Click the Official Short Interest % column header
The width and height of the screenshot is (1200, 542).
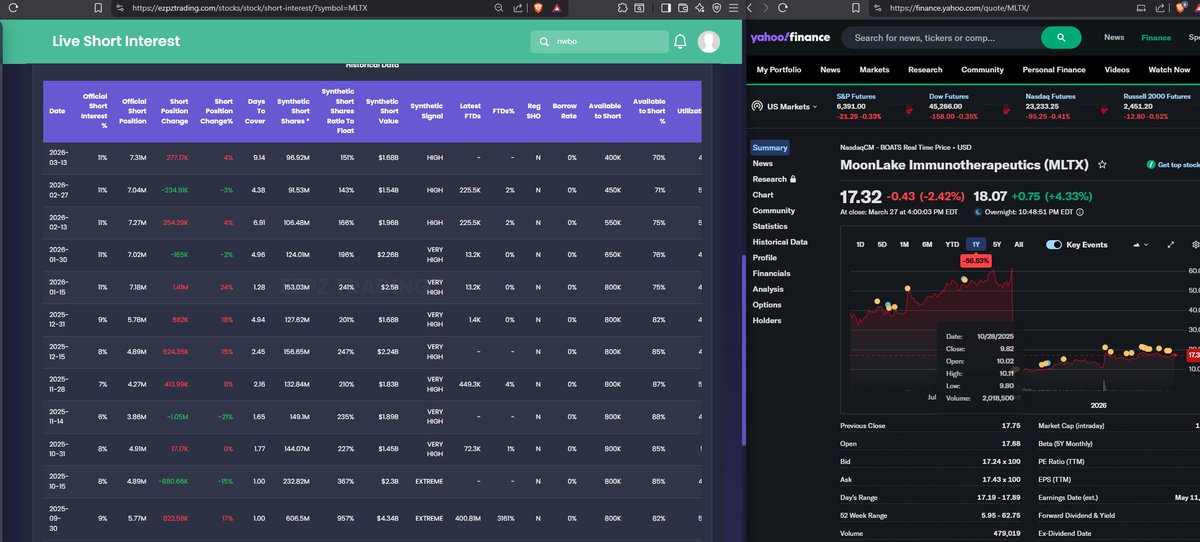[96, 111]
